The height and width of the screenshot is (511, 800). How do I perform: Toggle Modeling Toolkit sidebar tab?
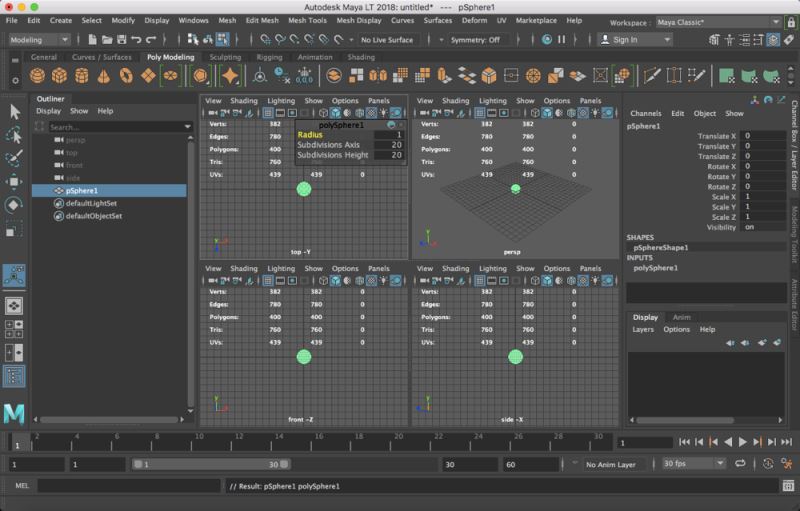794,234
